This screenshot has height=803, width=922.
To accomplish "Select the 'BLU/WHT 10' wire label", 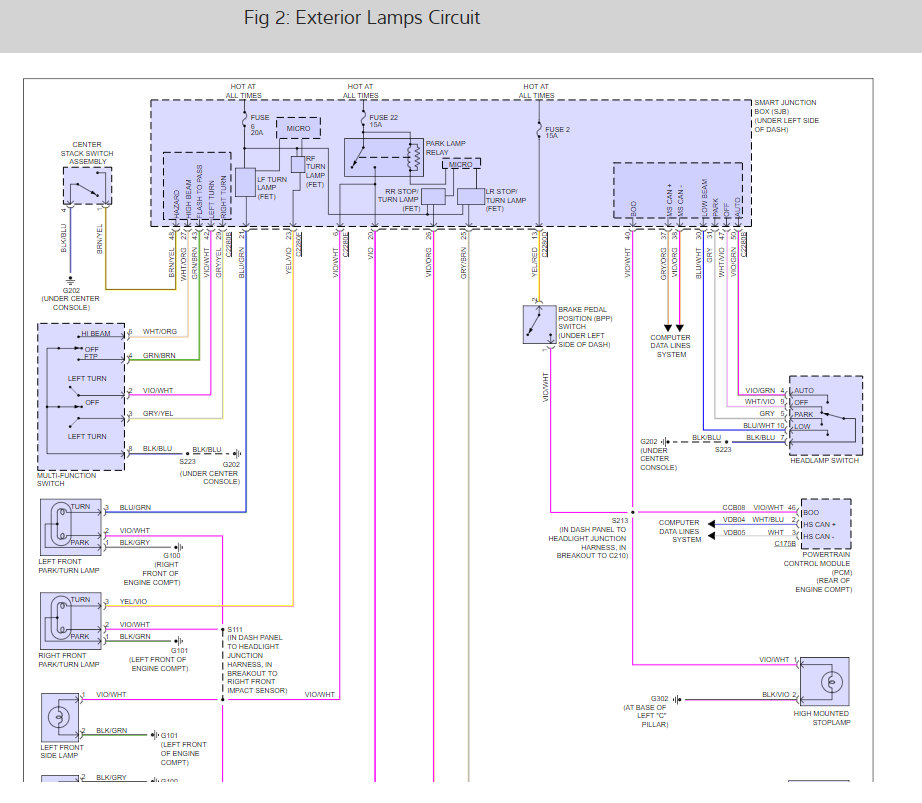I will pyautogui.click(x=763, y=426).
